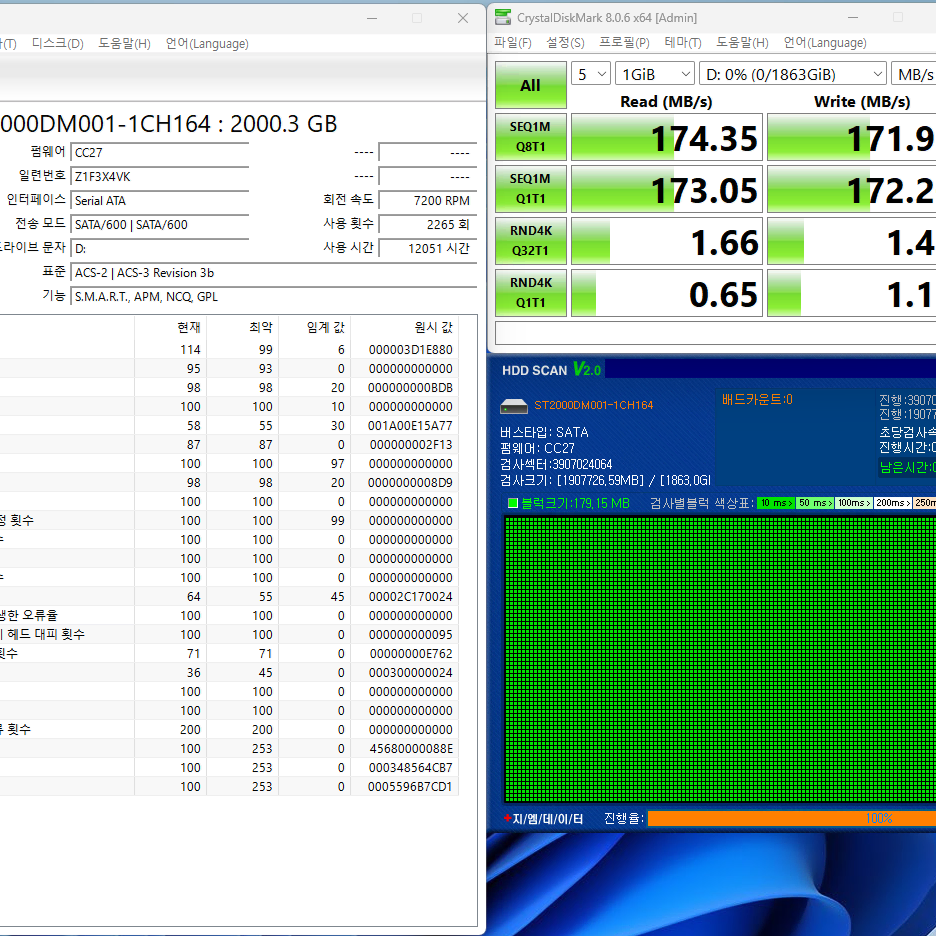Close the CrystalDiskInfo window
This screenshot has width=936, height=936.
pyautogui.click(x=463, y=19)
